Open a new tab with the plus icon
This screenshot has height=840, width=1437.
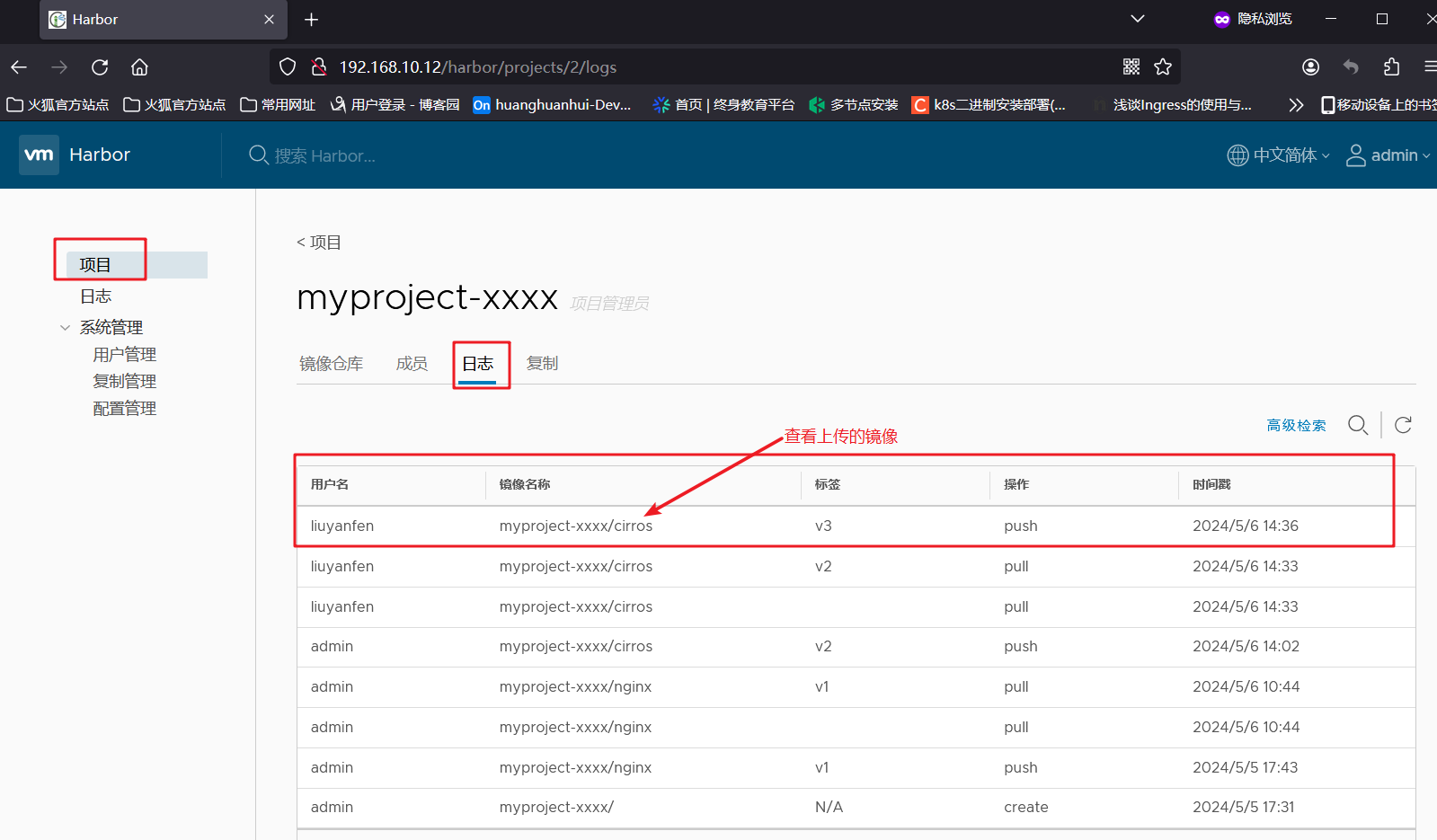[312, 20]
